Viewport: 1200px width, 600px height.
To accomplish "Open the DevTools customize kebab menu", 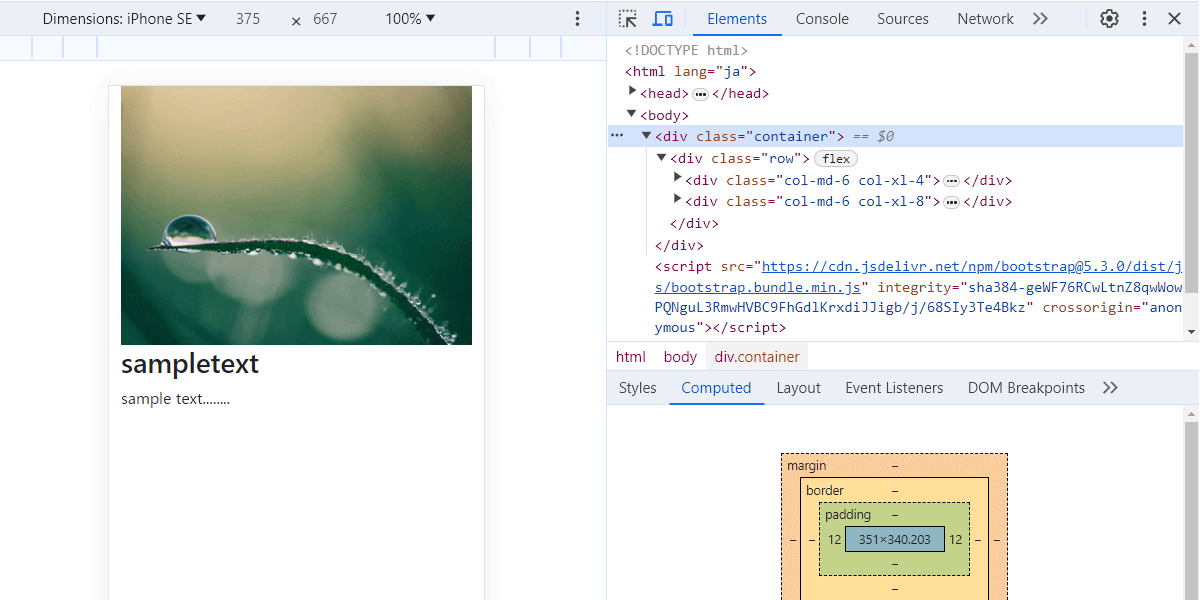I will [1144, 19].
